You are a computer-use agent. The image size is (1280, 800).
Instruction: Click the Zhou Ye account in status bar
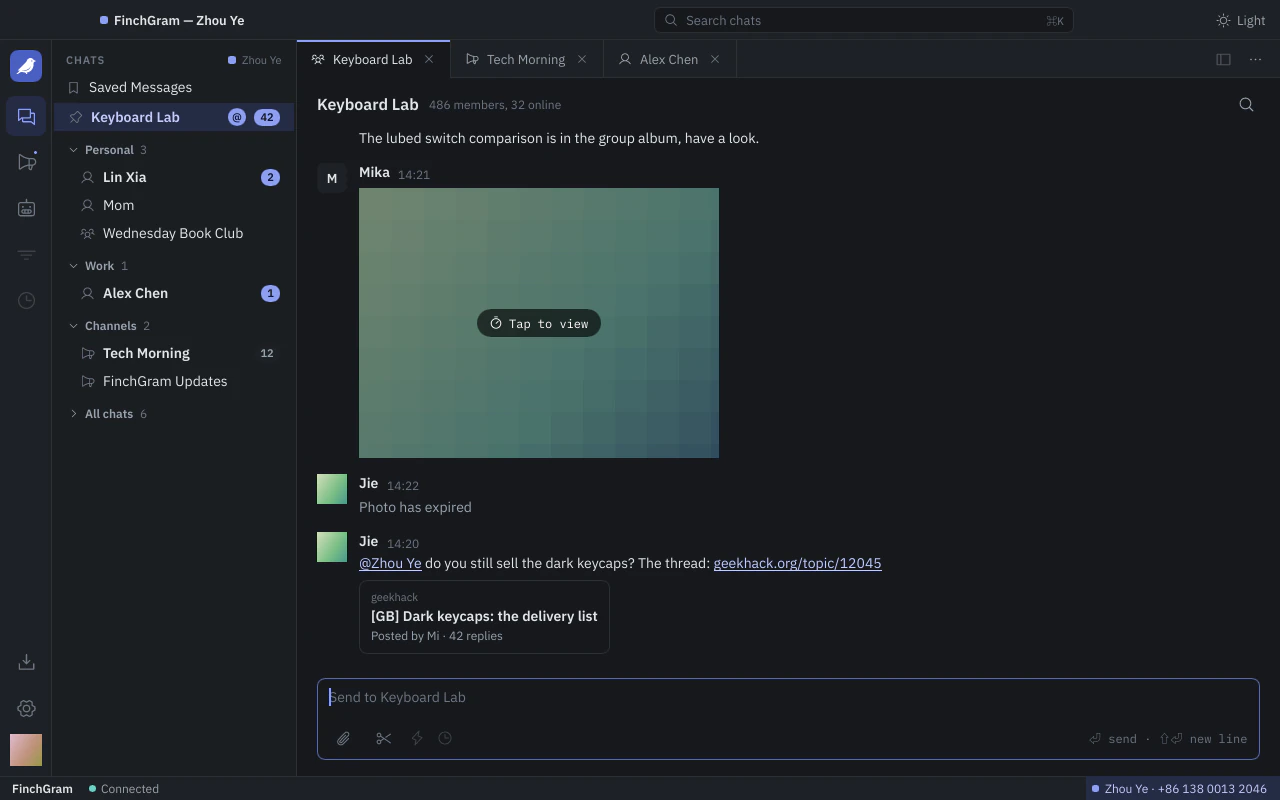[x=1179, y=789]
